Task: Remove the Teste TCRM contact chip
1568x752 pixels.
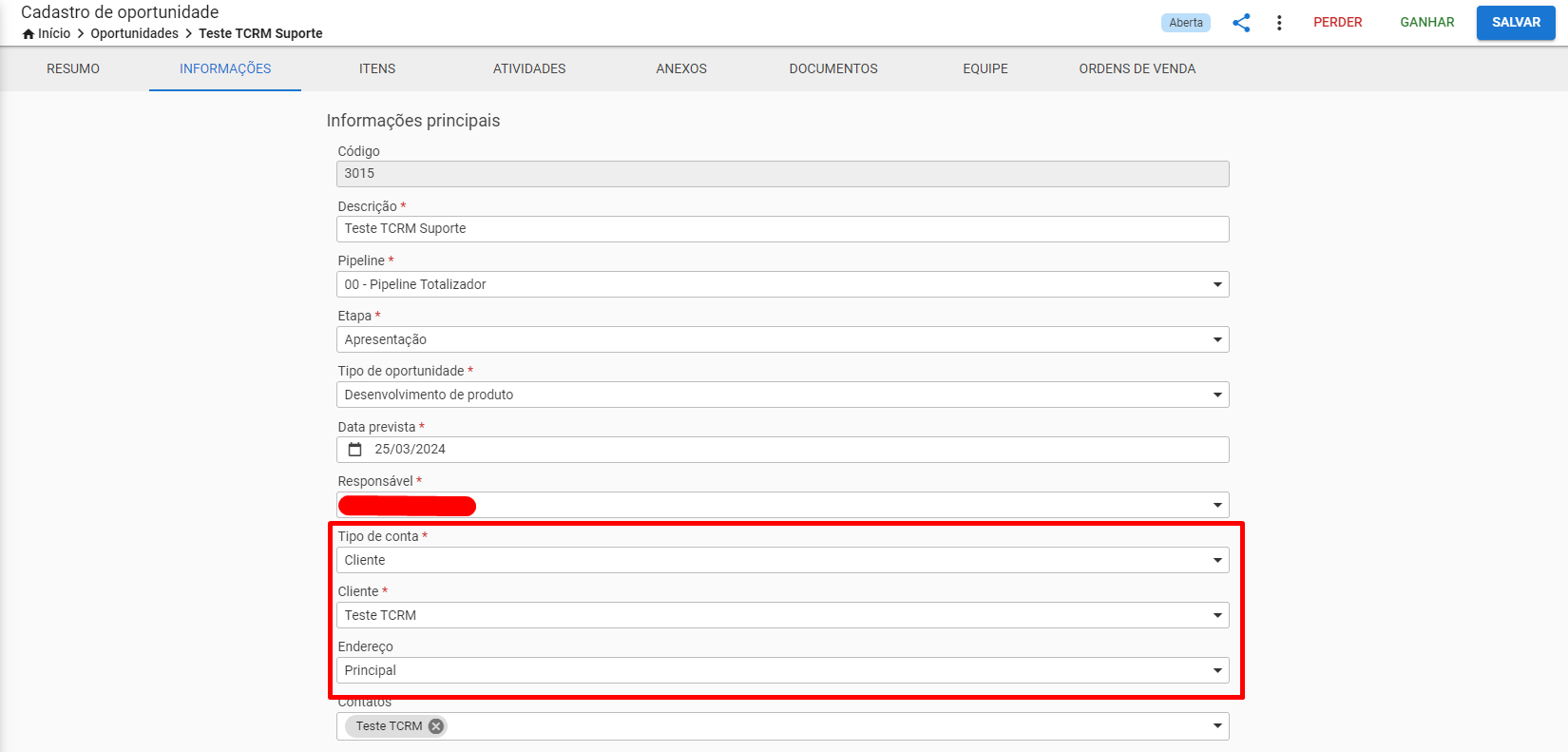Action: pyautogui.click(x=436, y=726)
